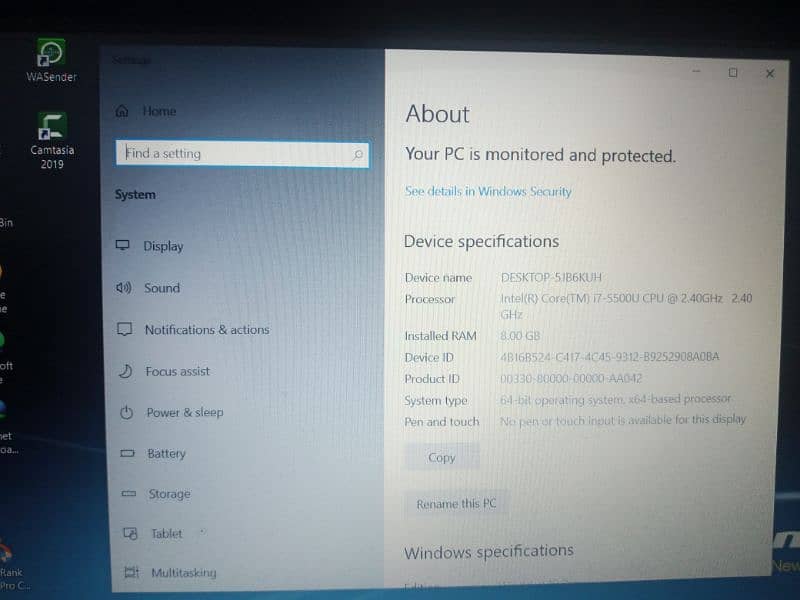
Task: Click the search magnifier icon
Action: (358, 155)
